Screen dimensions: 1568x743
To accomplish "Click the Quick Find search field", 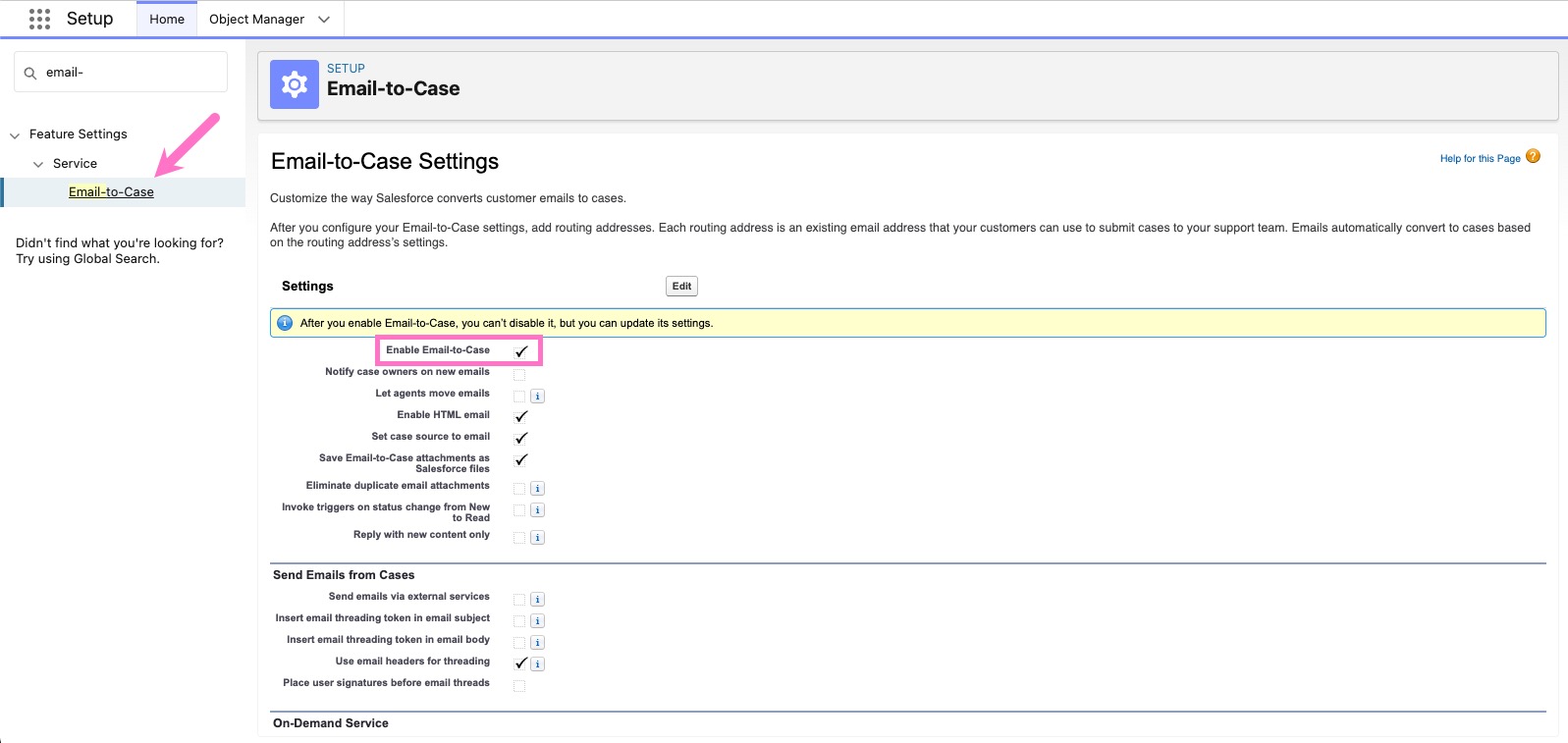I will pyautogui.click(x=121, y=73).
